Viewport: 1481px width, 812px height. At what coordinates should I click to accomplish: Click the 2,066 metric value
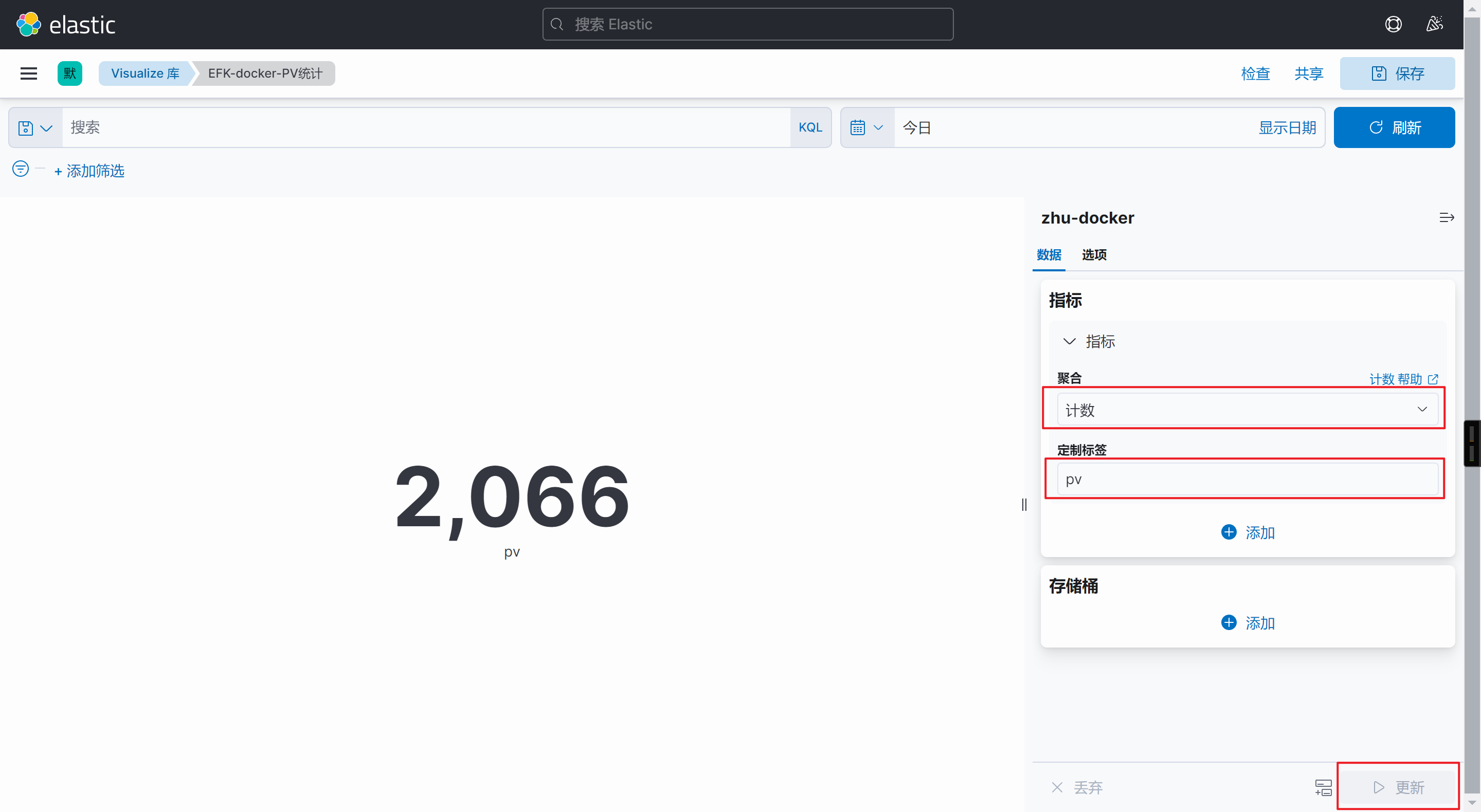(x=512, y=497)
